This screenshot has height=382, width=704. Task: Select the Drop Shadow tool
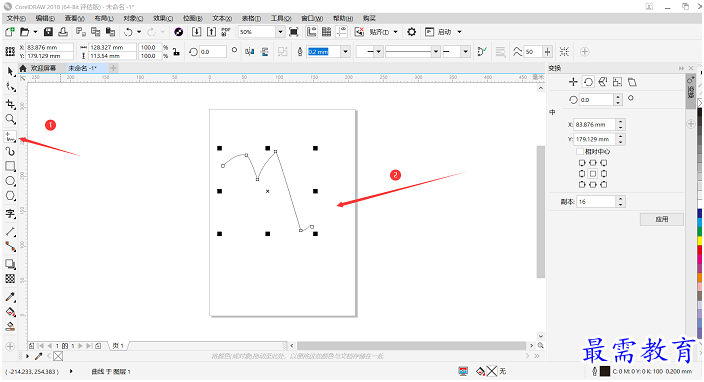[x=10, y=264]
